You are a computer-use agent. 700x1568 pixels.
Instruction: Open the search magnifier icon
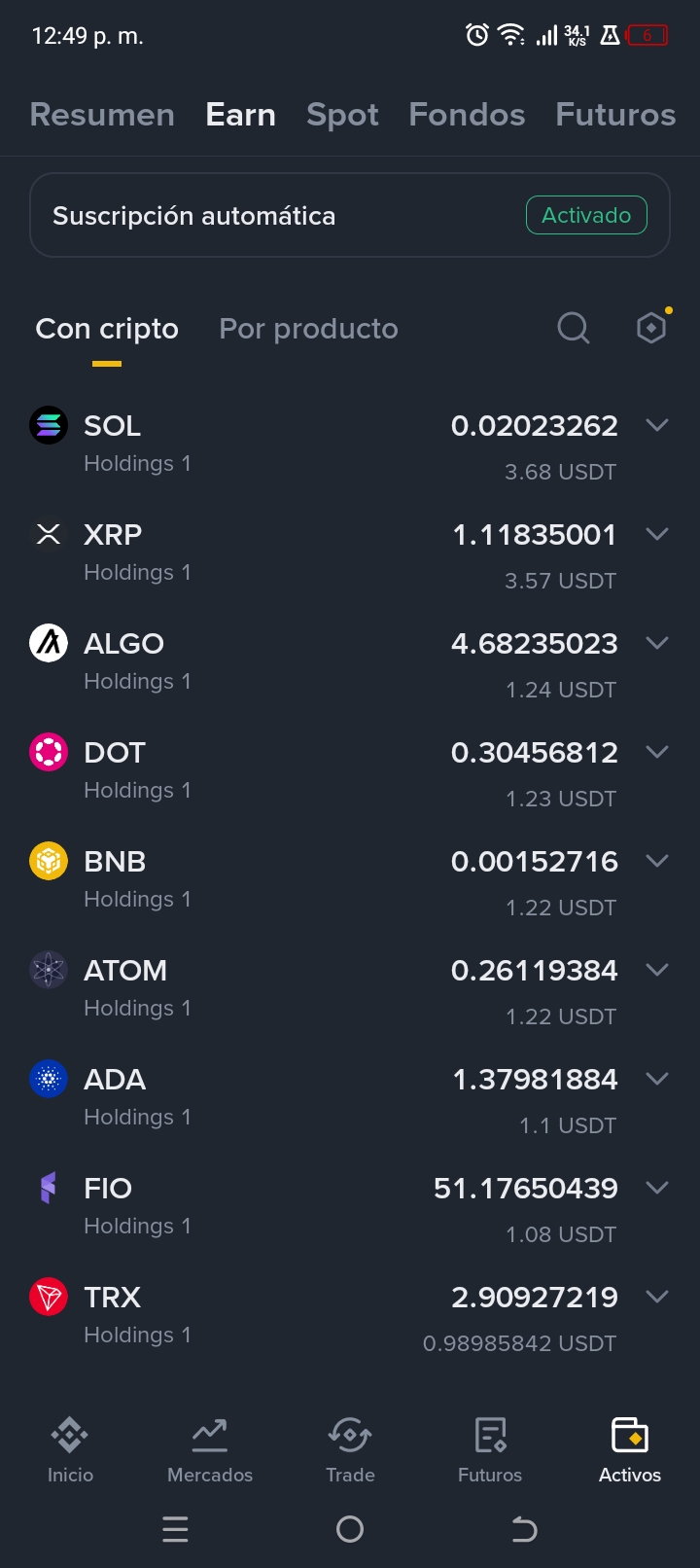point(574,329)
